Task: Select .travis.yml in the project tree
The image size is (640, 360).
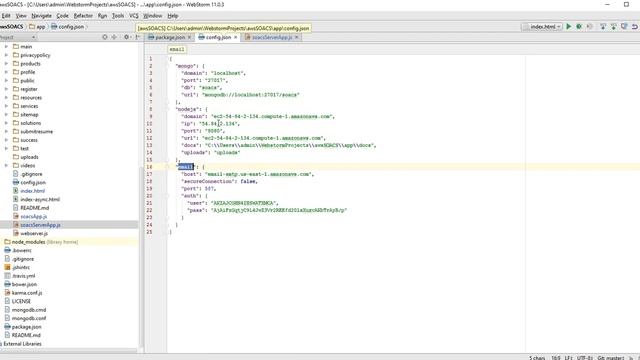Action: 23,276
